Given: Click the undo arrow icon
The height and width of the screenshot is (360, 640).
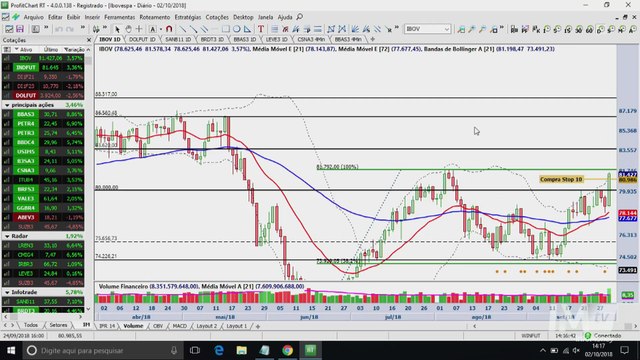Looking at the screenshot, I should click(59, 29).
